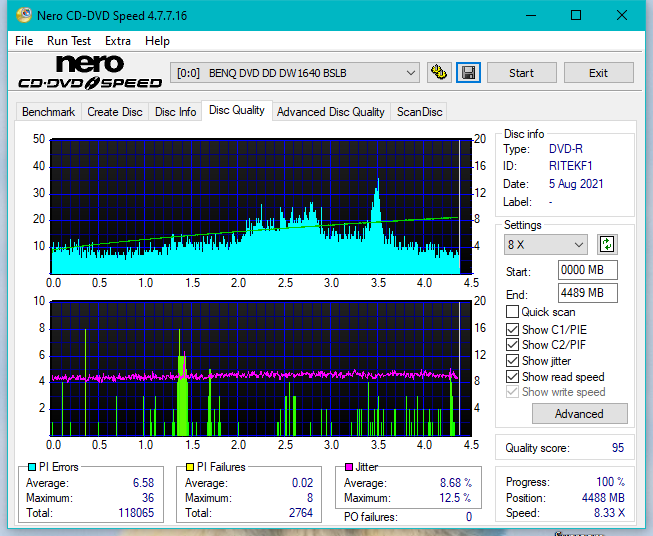Click the Start button
Image resolution: width=653 pixels, height=536 pixels.
coord(521,73)
